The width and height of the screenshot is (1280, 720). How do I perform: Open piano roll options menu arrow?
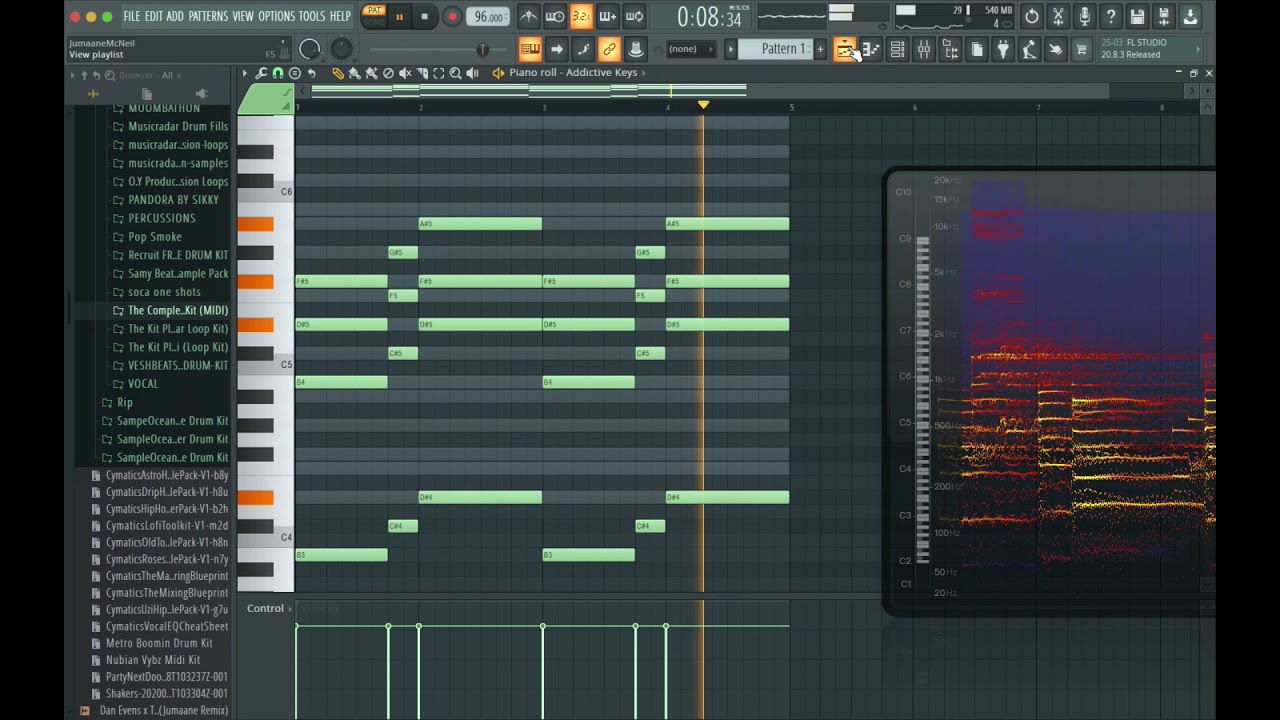(244, 73)
